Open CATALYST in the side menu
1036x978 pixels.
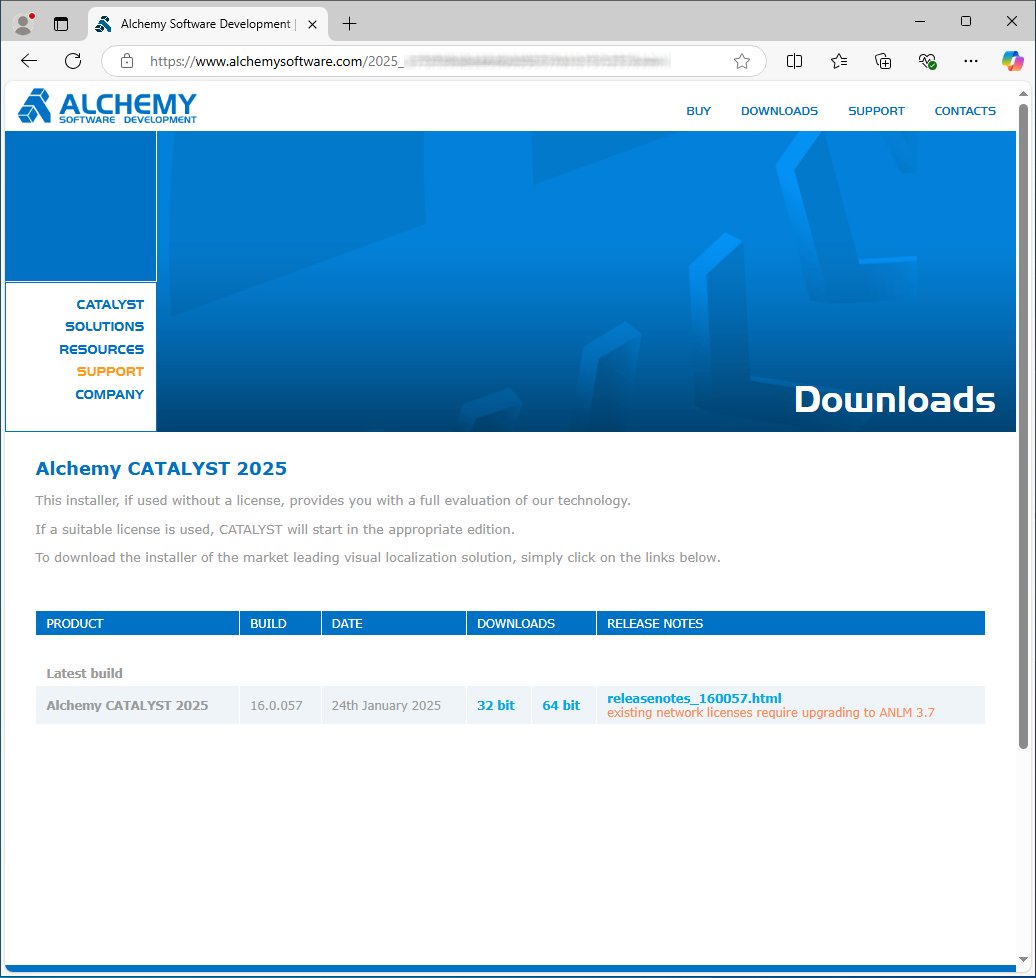click(110, 305)
